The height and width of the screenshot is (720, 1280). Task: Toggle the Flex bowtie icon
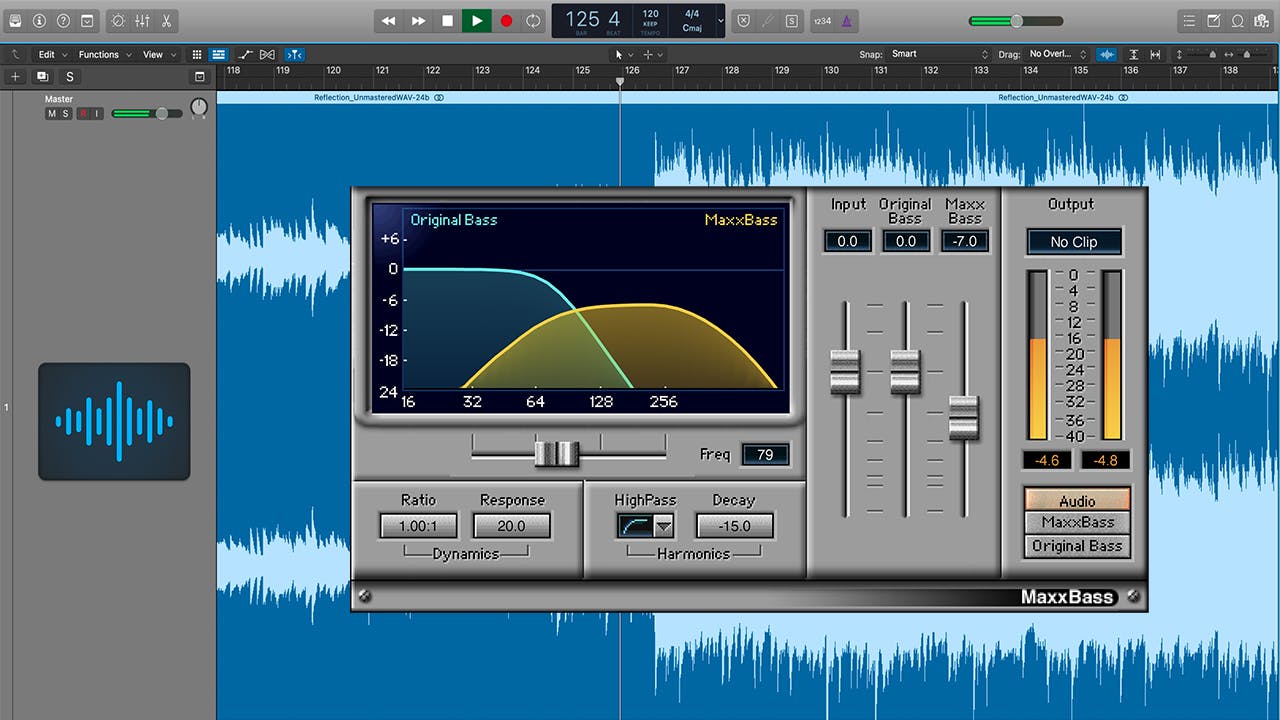click(x=267, y=54)
